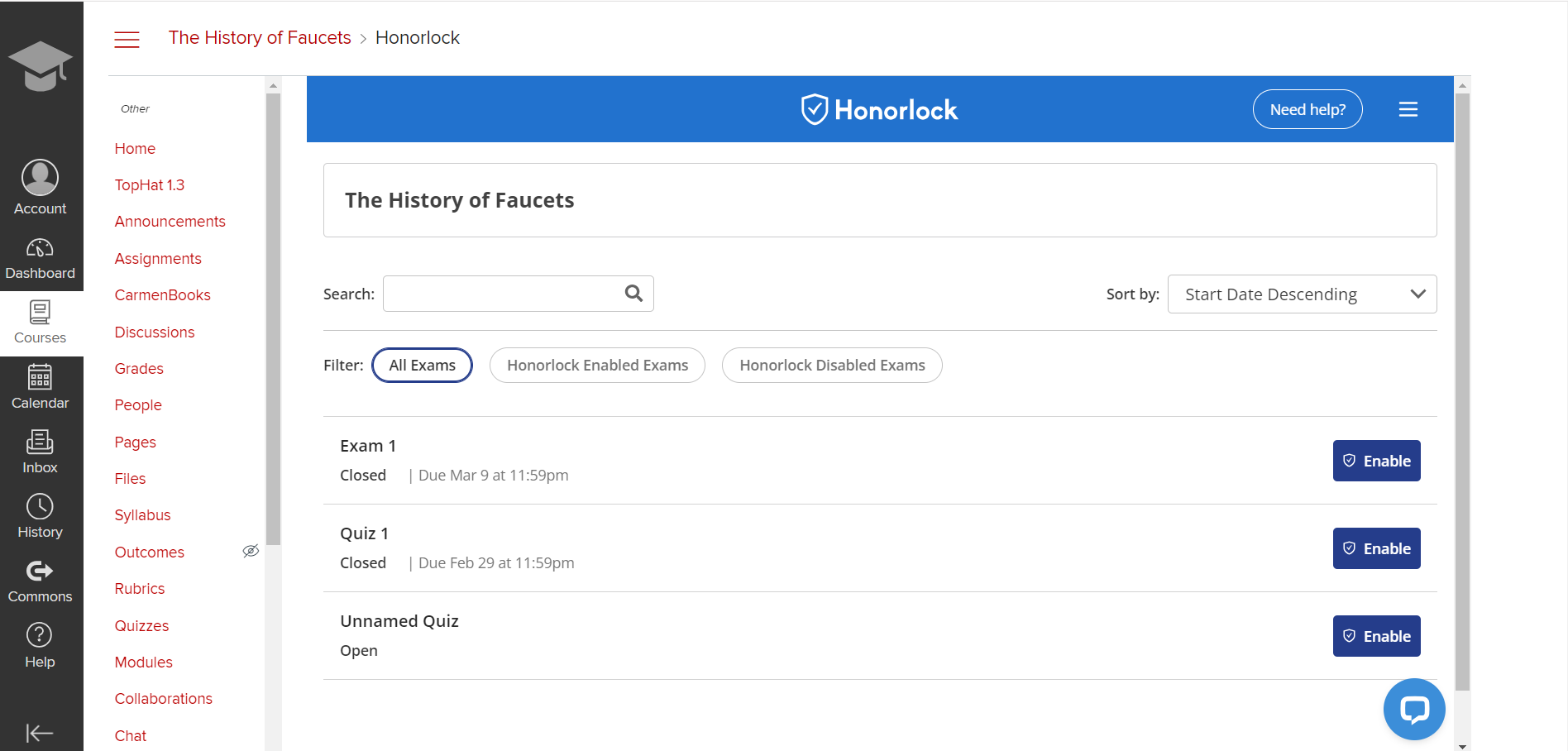
Task: Open Commons from the sidebar
Action: pos(40,577)
